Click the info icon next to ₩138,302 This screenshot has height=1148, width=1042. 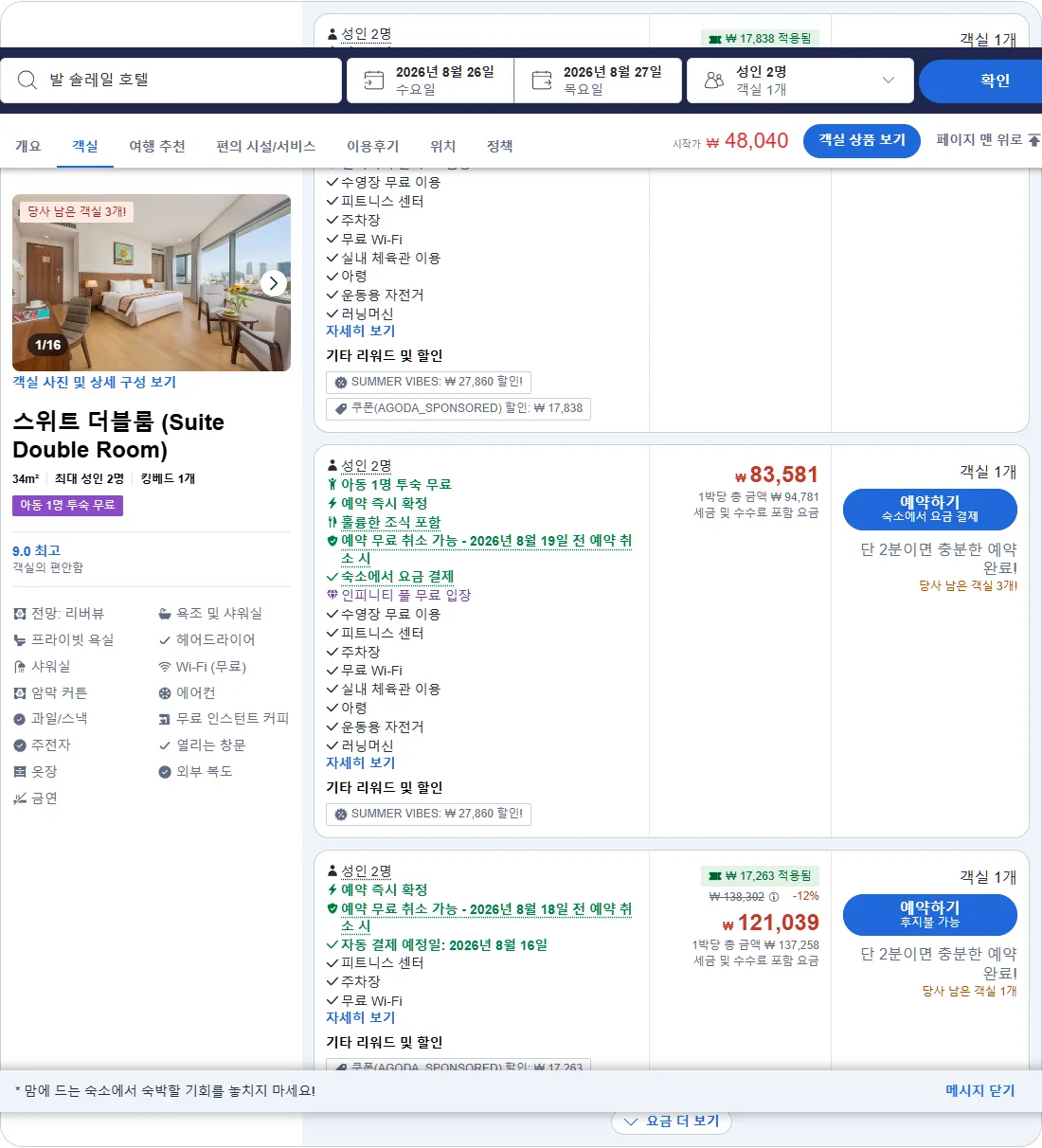tap(774, 897)
